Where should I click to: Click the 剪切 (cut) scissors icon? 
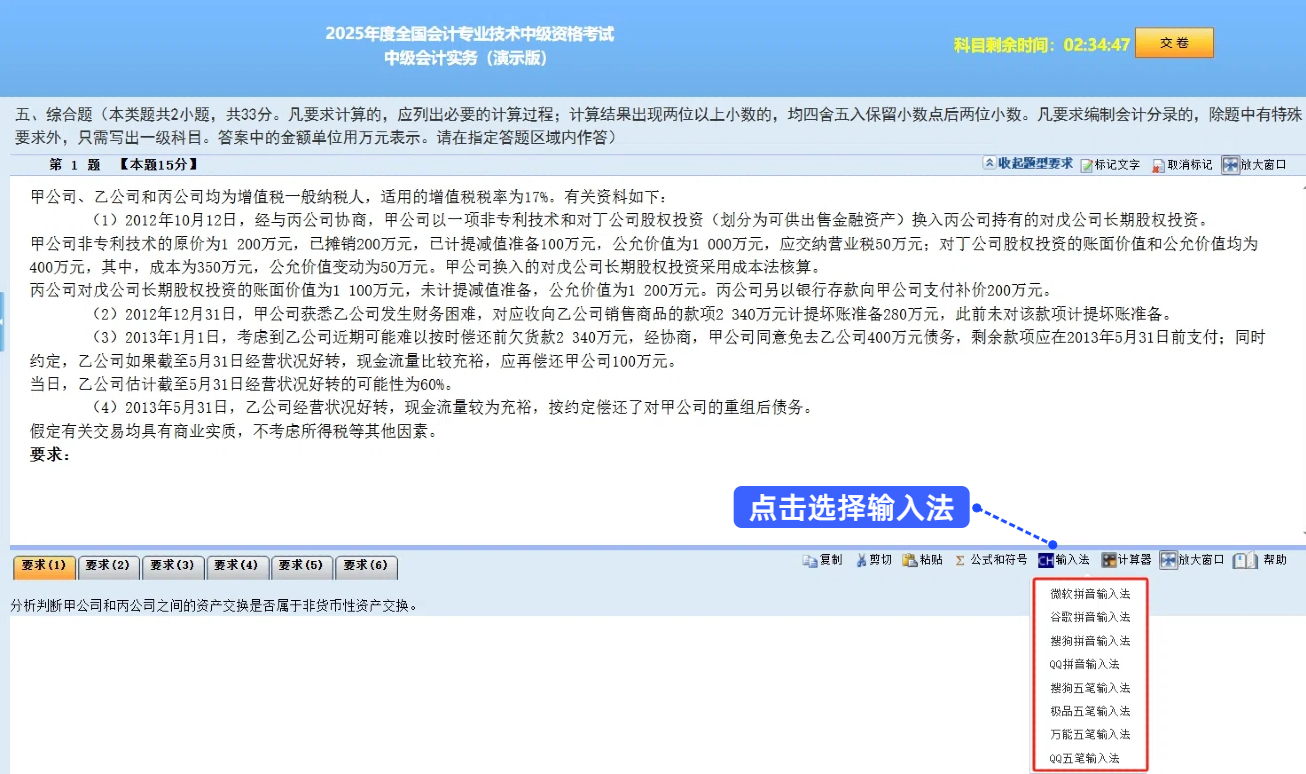(x=872, y=560)
